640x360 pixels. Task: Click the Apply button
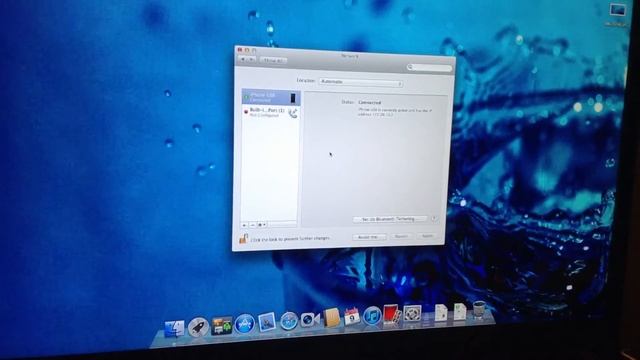point(427,236)
